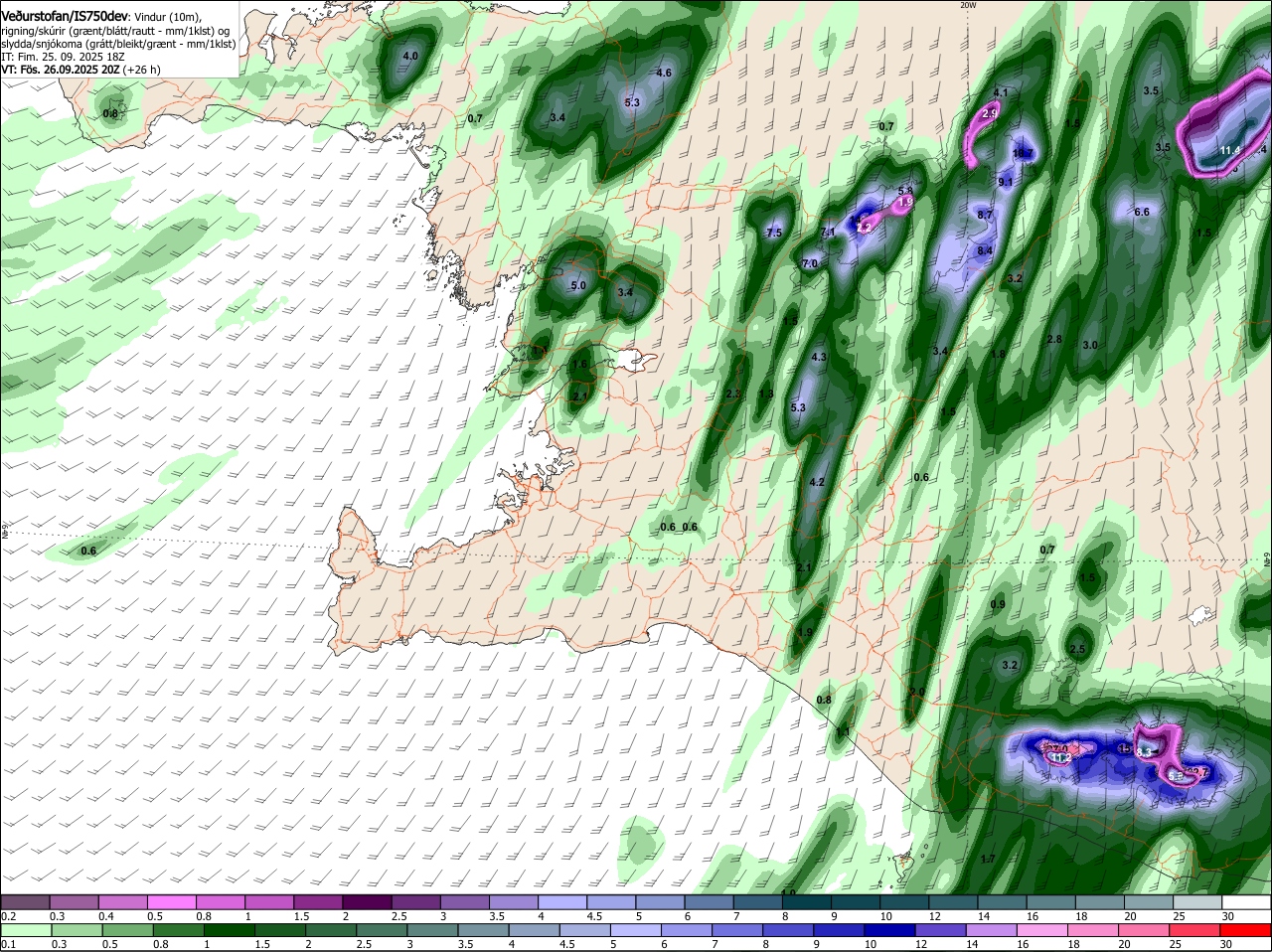Select the 8.7 precipitation value label

(x=985, y=215)
